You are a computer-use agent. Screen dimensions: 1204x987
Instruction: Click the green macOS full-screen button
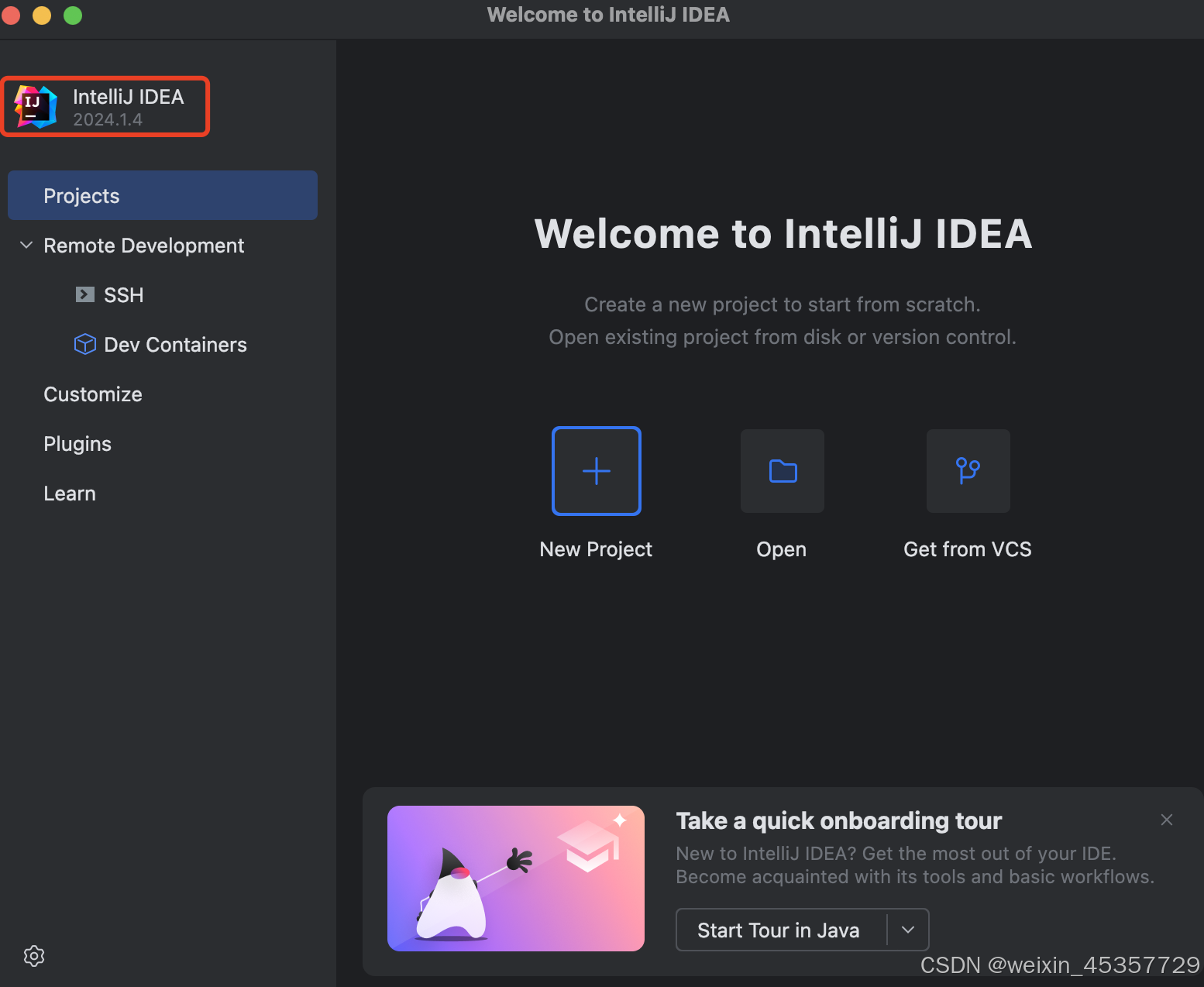pyautogui.click(x=73, y=15)
